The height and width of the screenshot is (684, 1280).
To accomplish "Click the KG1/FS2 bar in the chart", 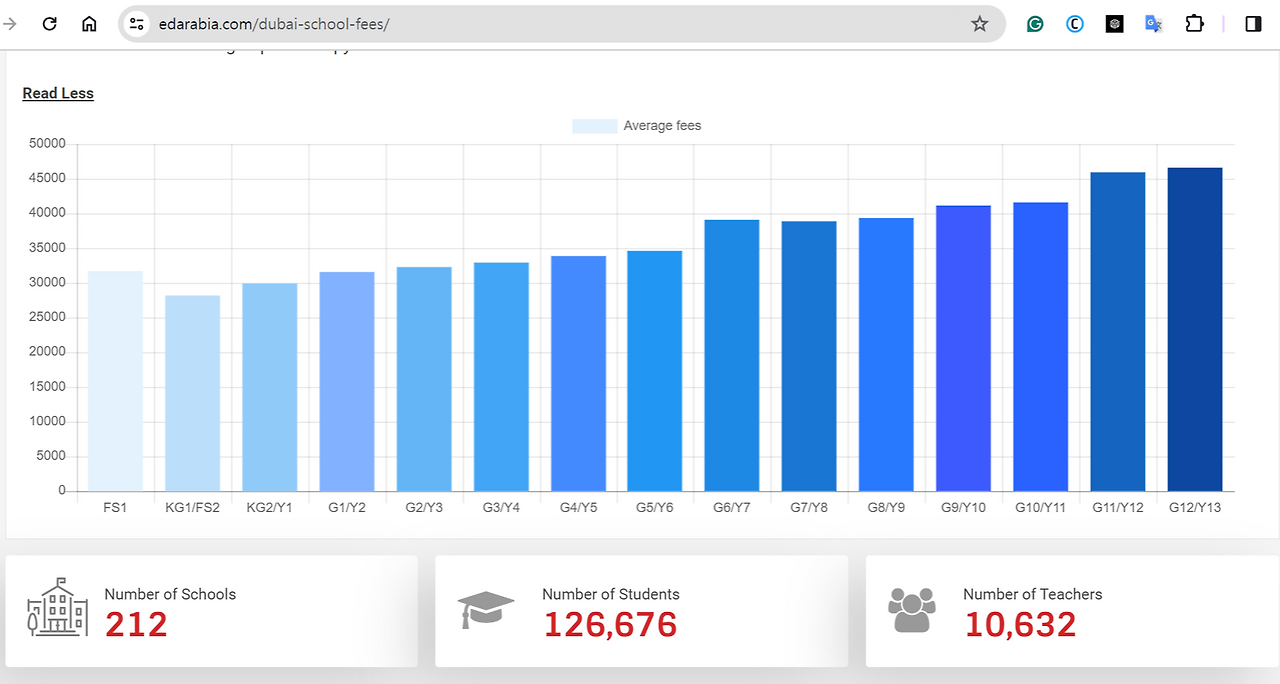I will click(192, 393).
